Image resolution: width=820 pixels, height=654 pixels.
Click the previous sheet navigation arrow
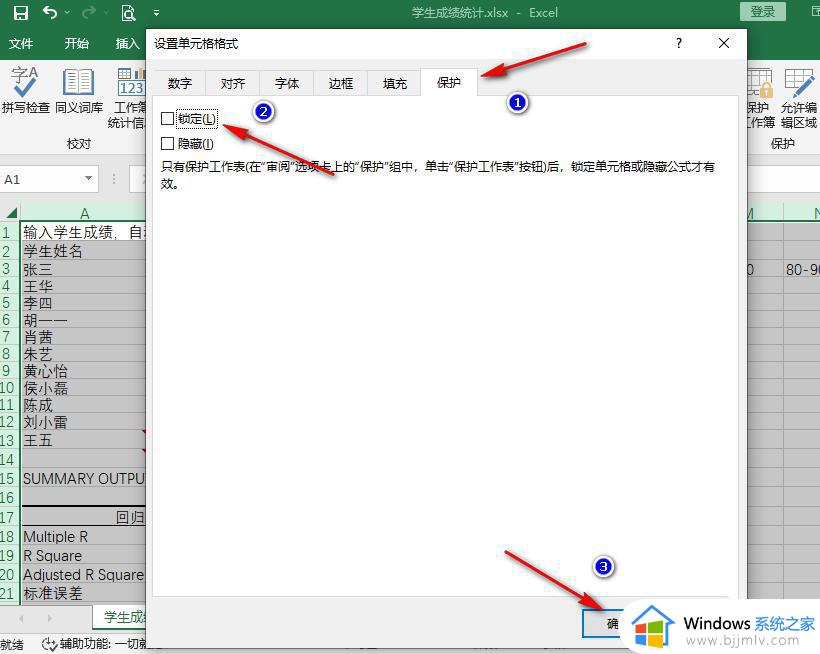21,618
